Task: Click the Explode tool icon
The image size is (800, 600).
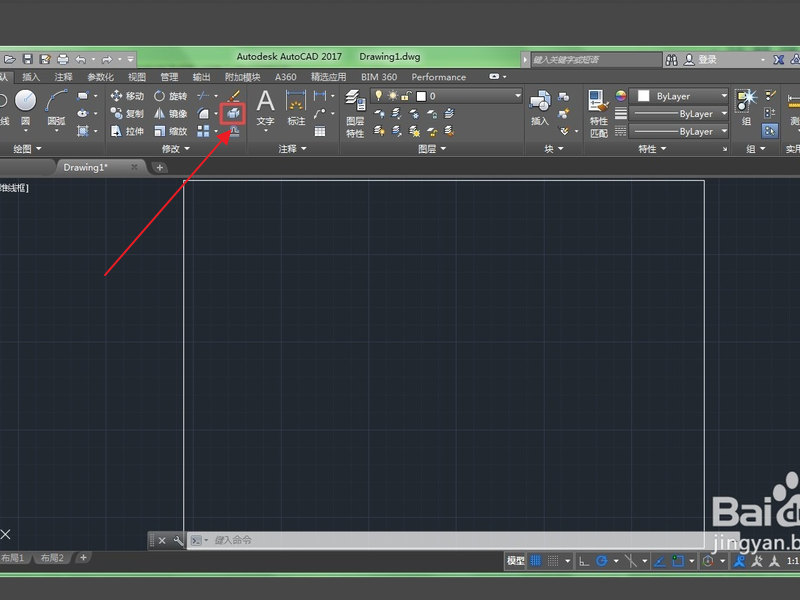Action: (x=233, y=113)
